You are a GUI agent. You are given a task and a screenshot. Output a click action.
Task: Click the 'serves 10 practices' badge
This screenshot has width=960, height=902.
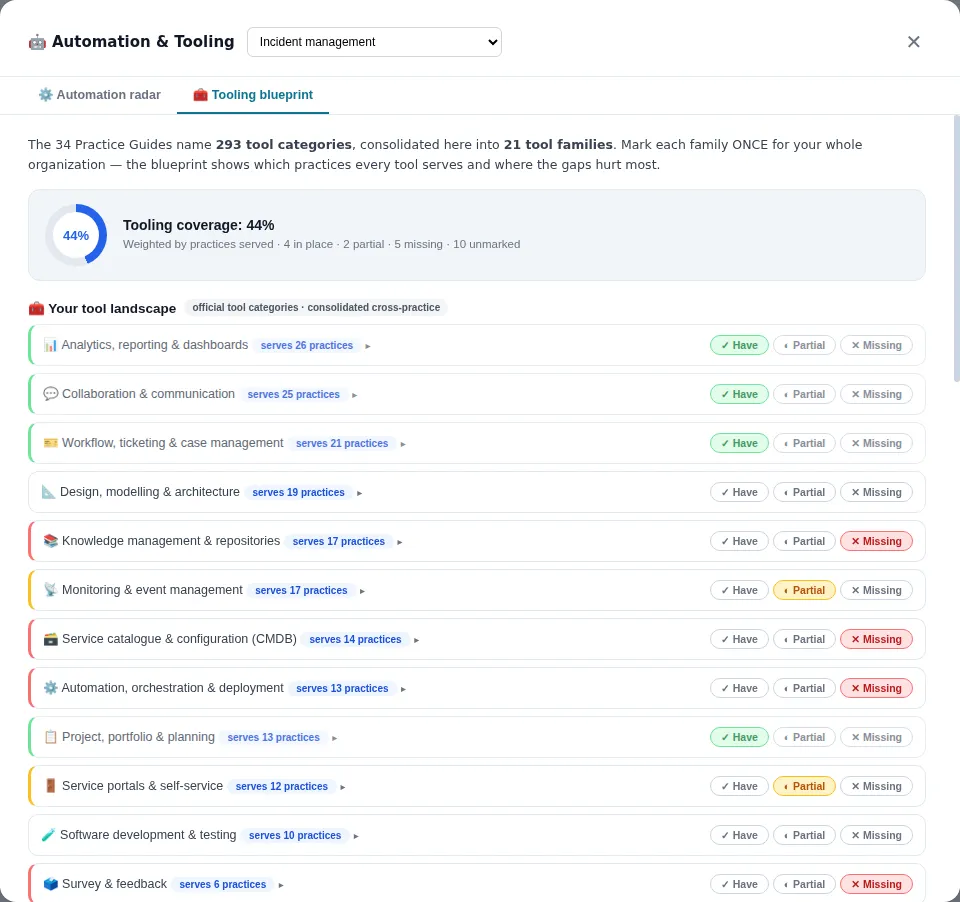[294, 835]
